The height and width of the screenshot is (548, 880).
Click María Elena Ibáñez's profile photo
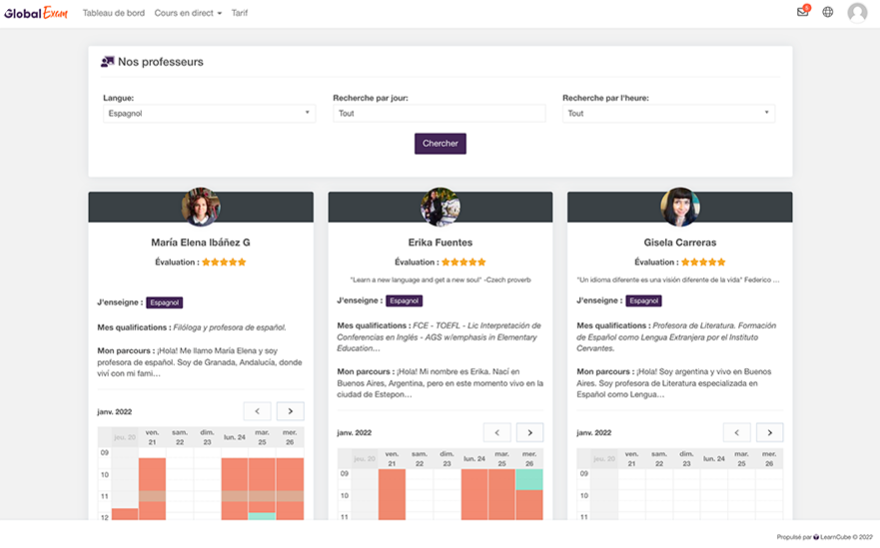pyautogui.click(x=201, y=207)
